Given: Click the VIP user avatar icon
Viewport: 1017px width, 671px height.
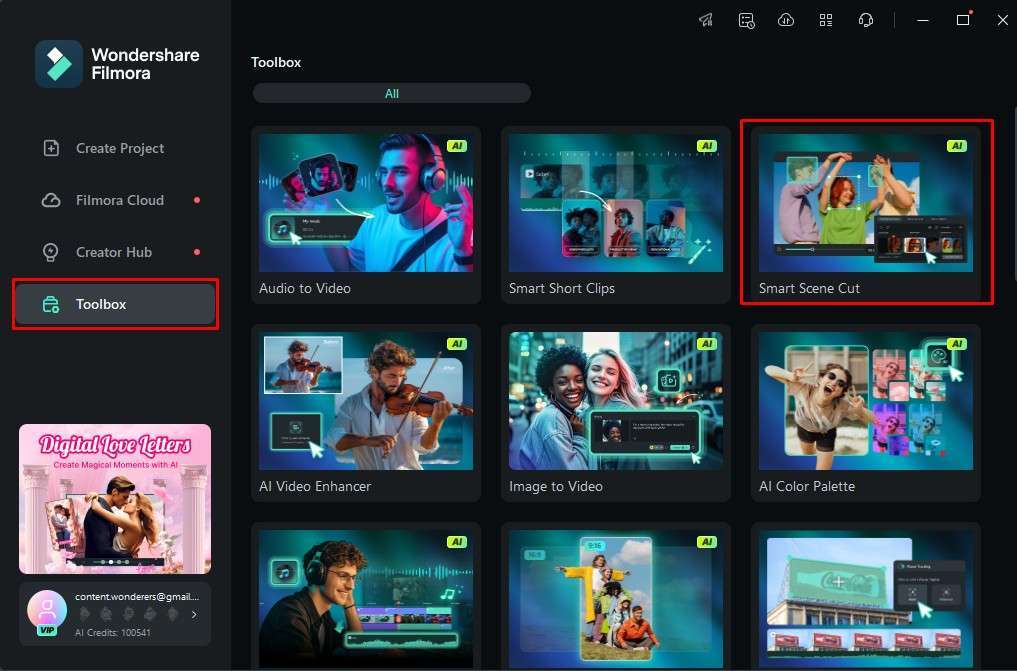Looking at the screenshot, I should 47,612.
